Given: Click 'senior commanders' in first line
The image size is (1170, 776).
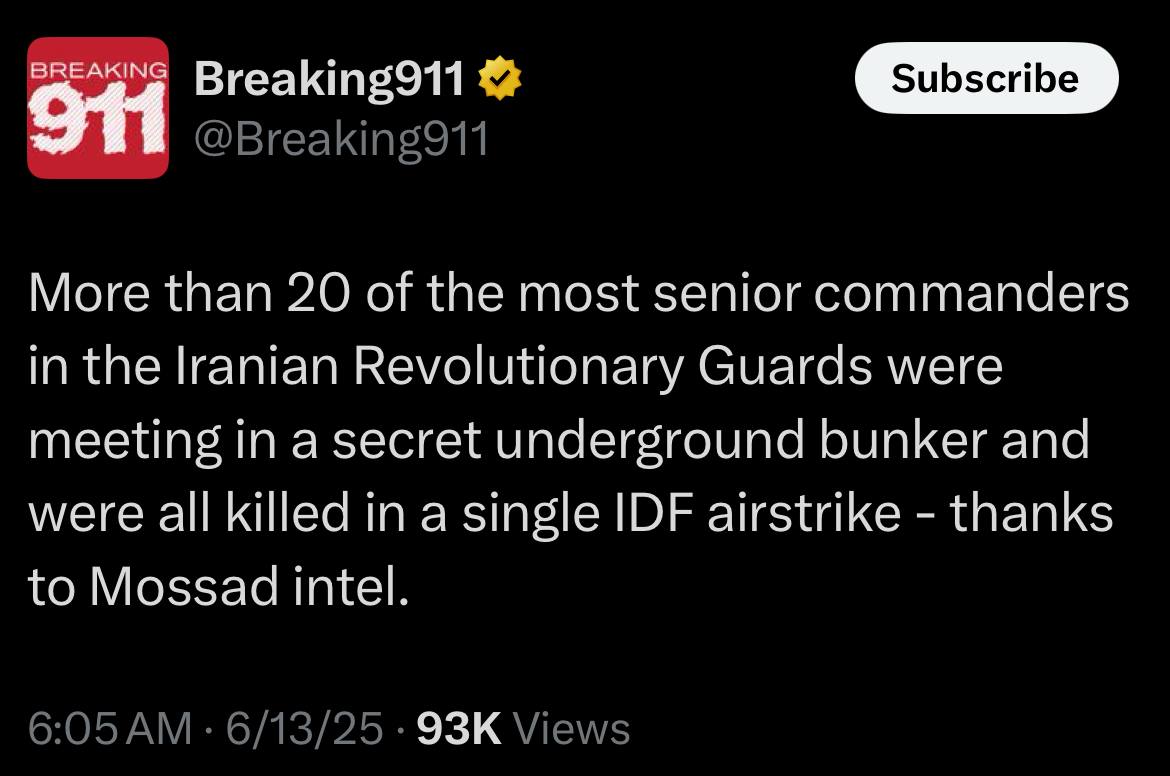Looking at the screenshot, I should (891, 293).
